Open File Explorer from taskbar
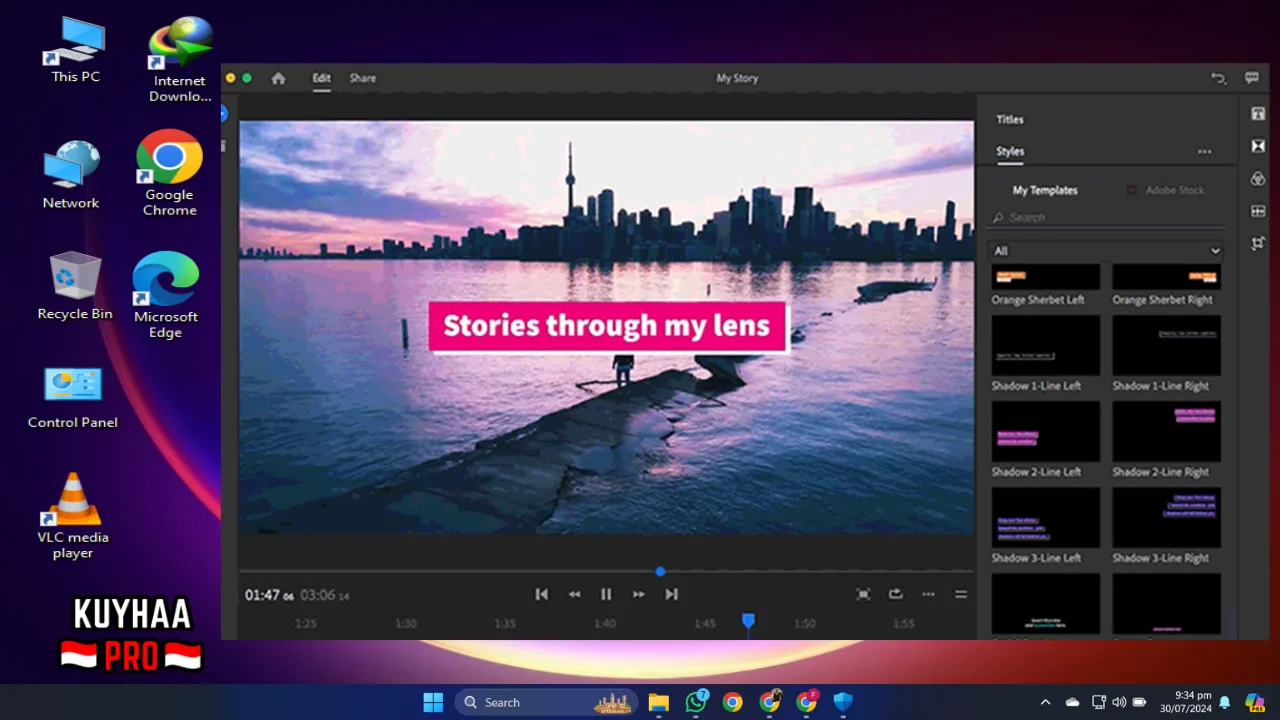 click(x=658, y=702)
